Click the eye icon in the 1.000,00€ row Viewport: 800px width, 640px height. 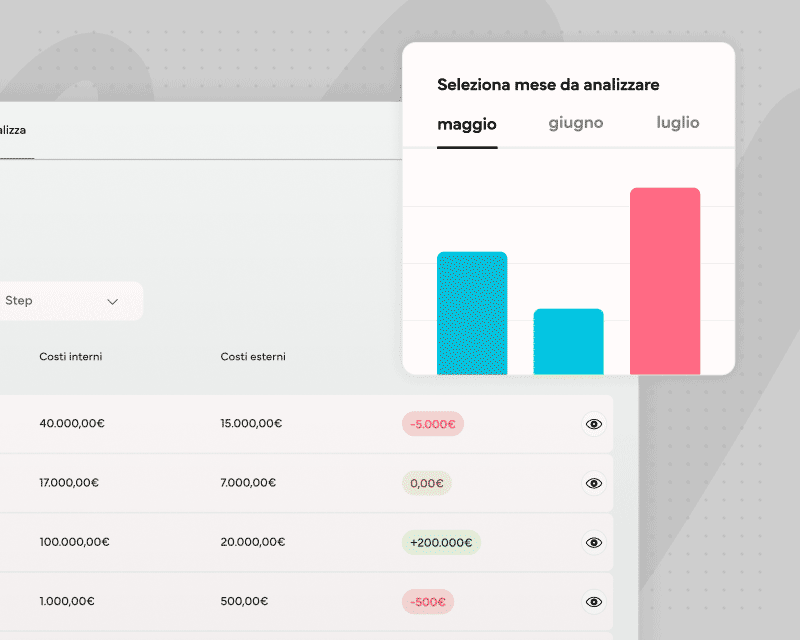pos(594,602)
